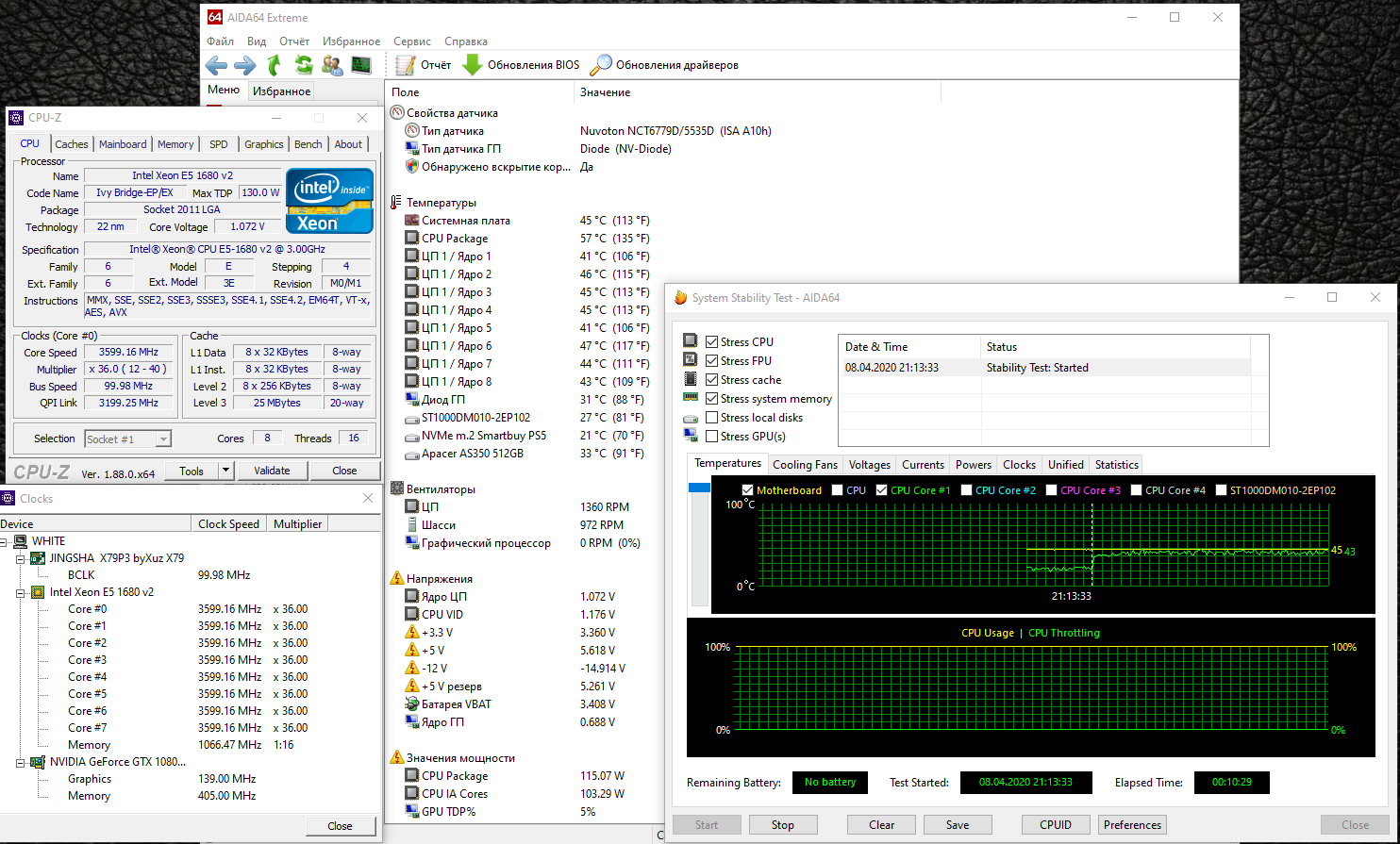Show ST1000DM010-2EP102 on the temperature graph
The width and height of the screenshot is (1400, 844).
(x=1222, y=490)
